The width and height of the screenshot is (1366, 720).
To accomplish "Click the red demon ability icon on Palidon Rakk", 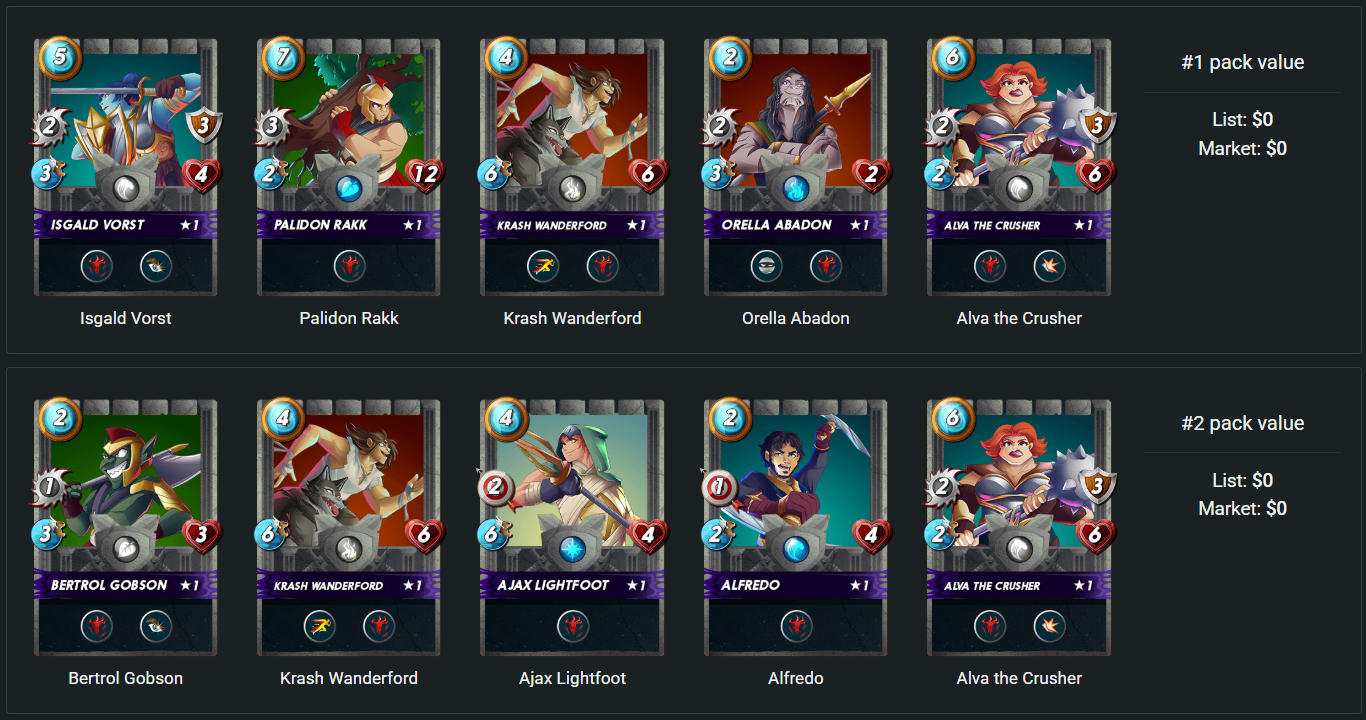I will click(x=349, y=266).
